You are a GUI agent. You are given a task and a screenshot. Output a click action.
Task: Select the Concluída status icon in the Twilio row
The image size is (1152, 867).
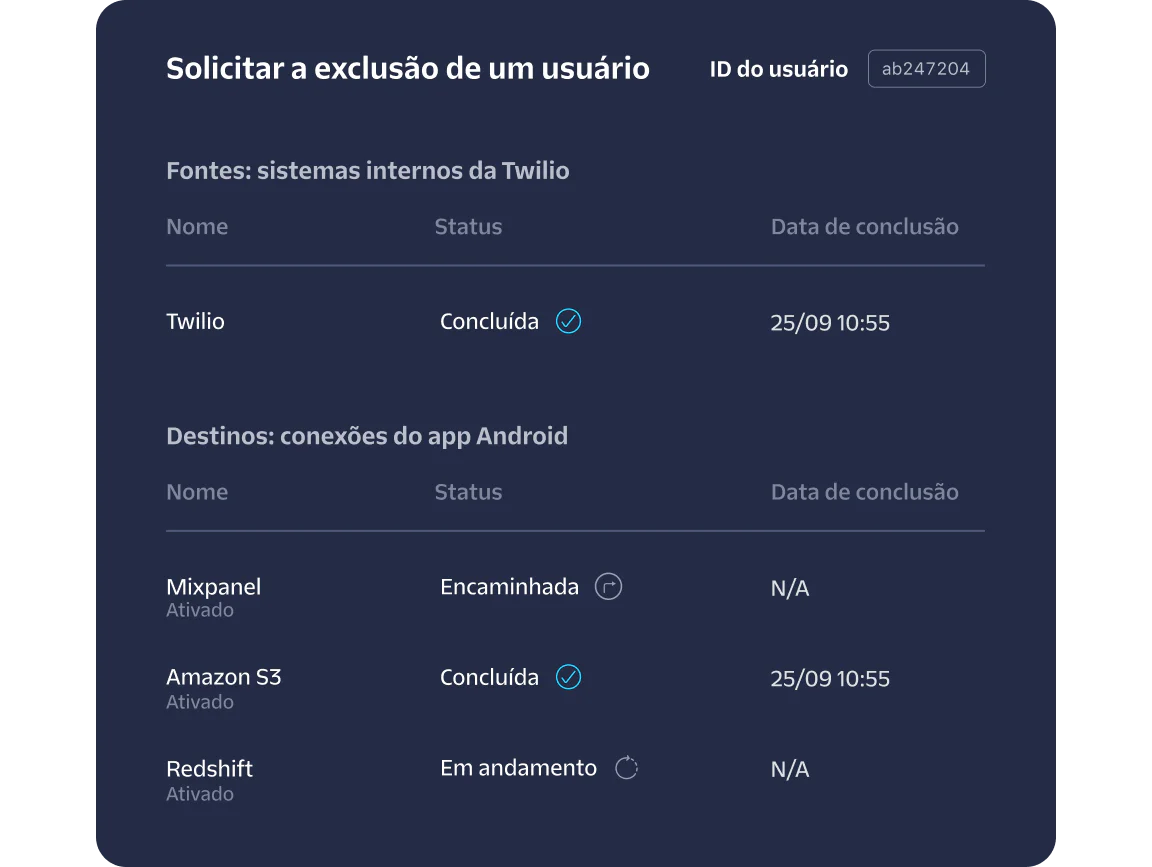click(567, 321)
